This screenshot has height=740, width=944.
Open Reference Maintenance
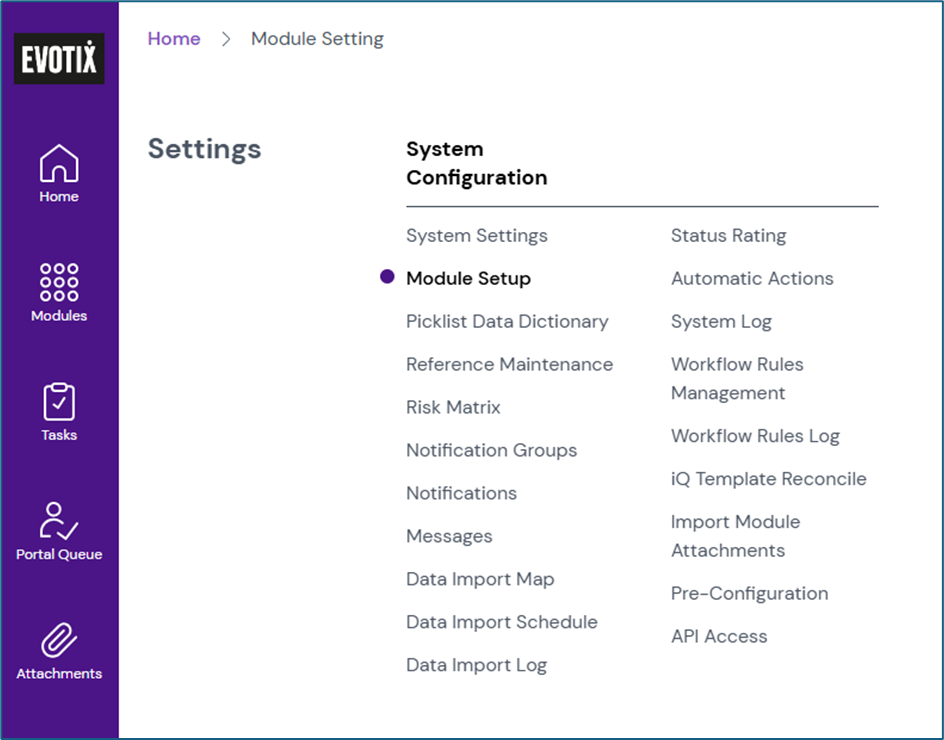pyautogui.click(x=509, y=365)
